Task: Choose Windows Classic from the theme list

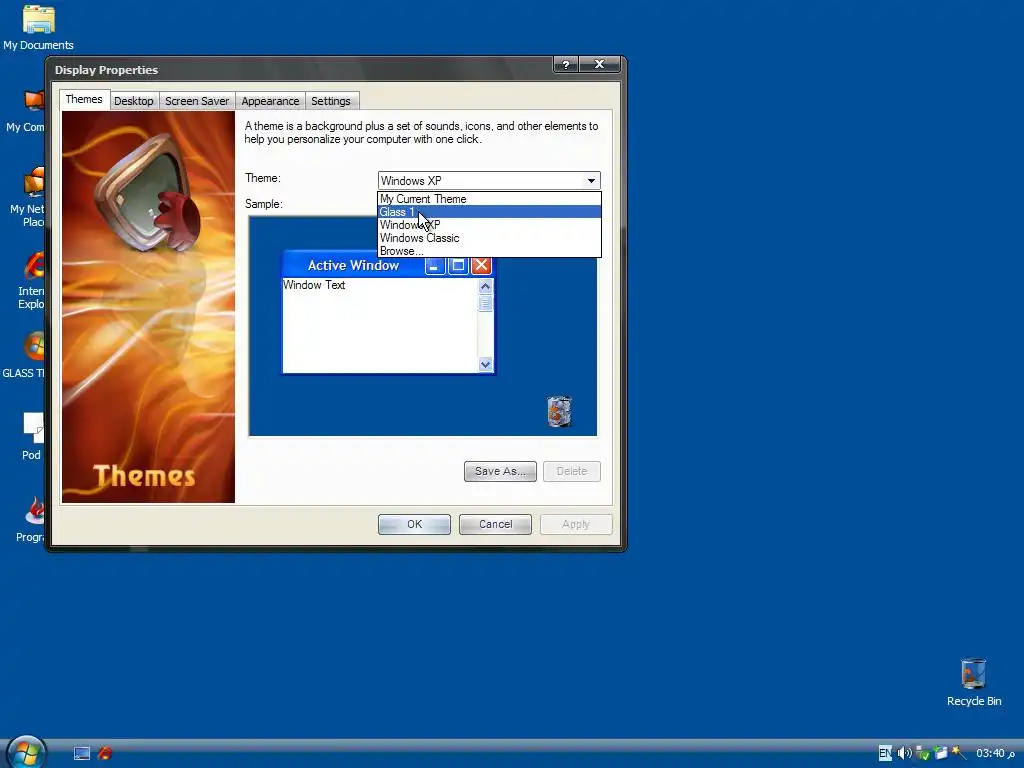Action: [x=489, y=238]
